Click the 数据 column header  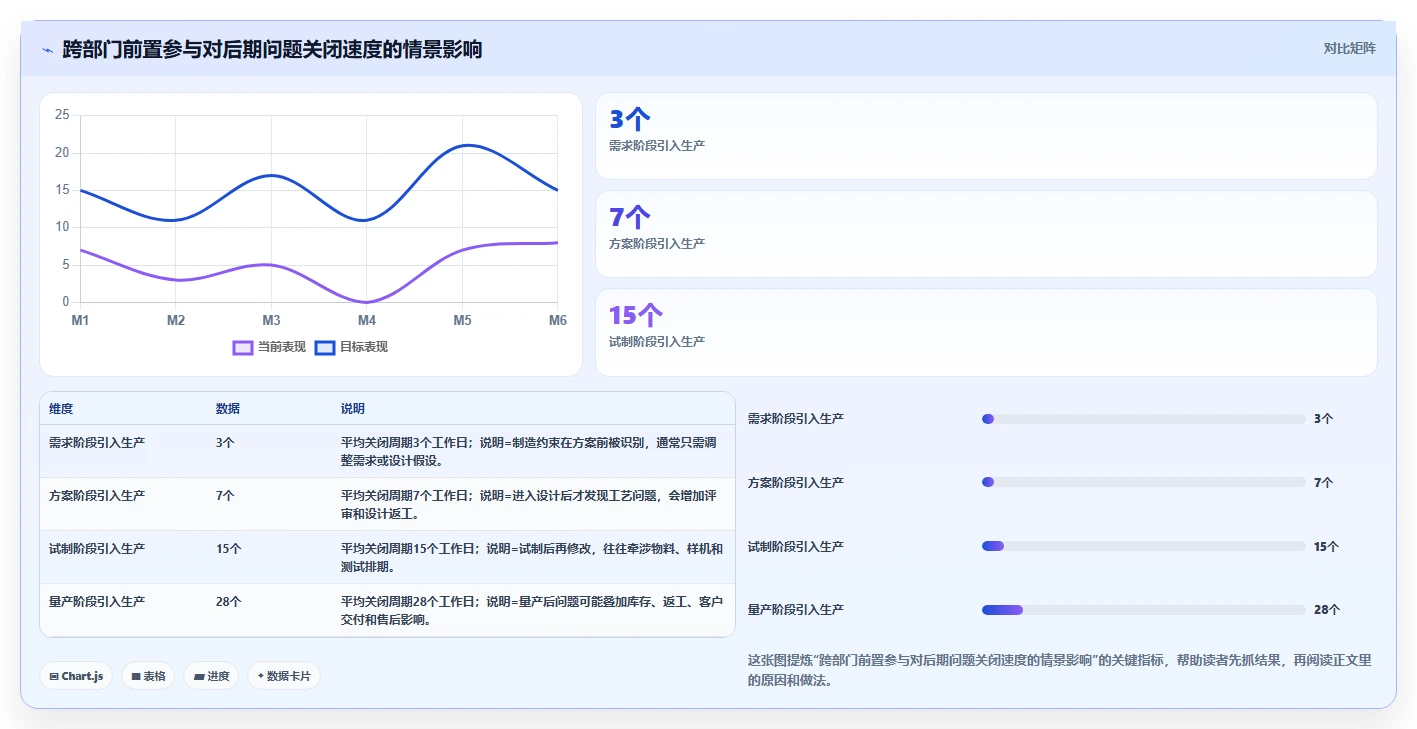pos(228,409)
